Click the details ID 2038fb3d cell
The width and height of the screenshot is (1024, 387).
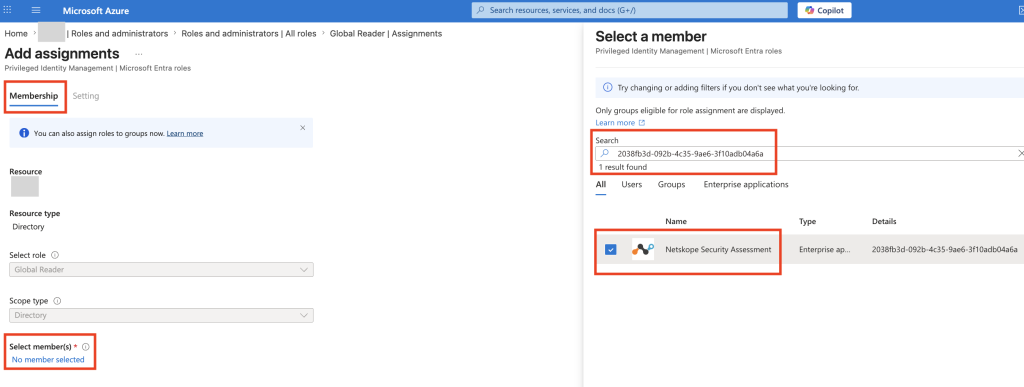pos(944,249)
